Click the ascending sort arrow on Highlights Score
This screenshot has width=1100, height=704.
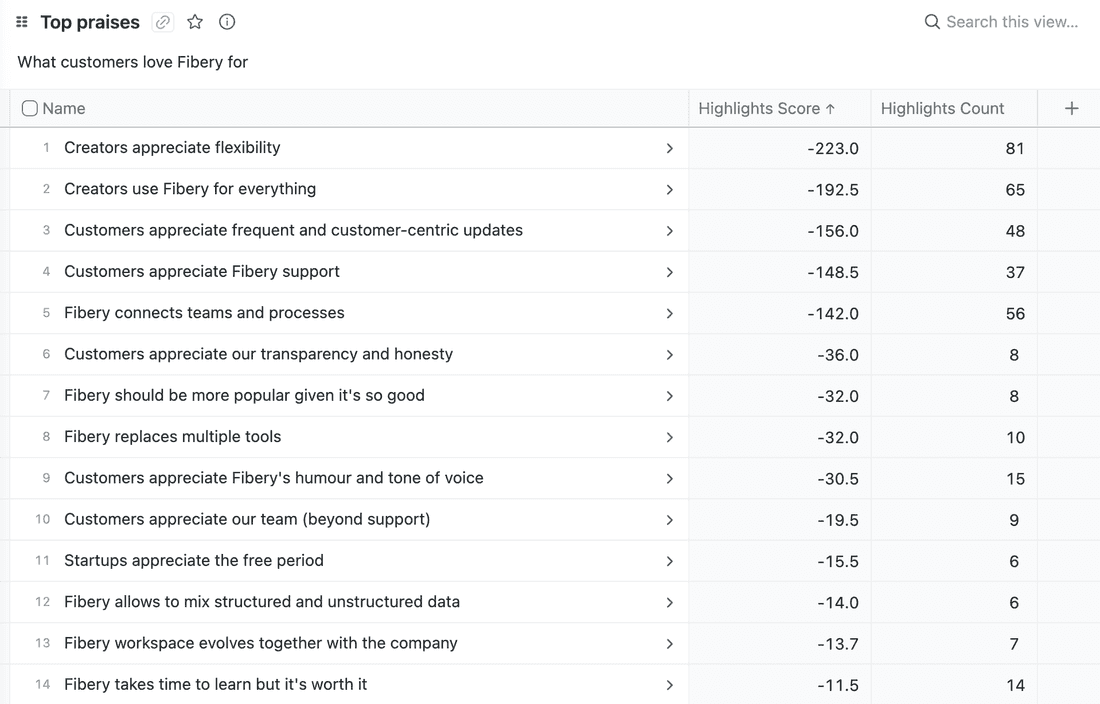[830, 109]
